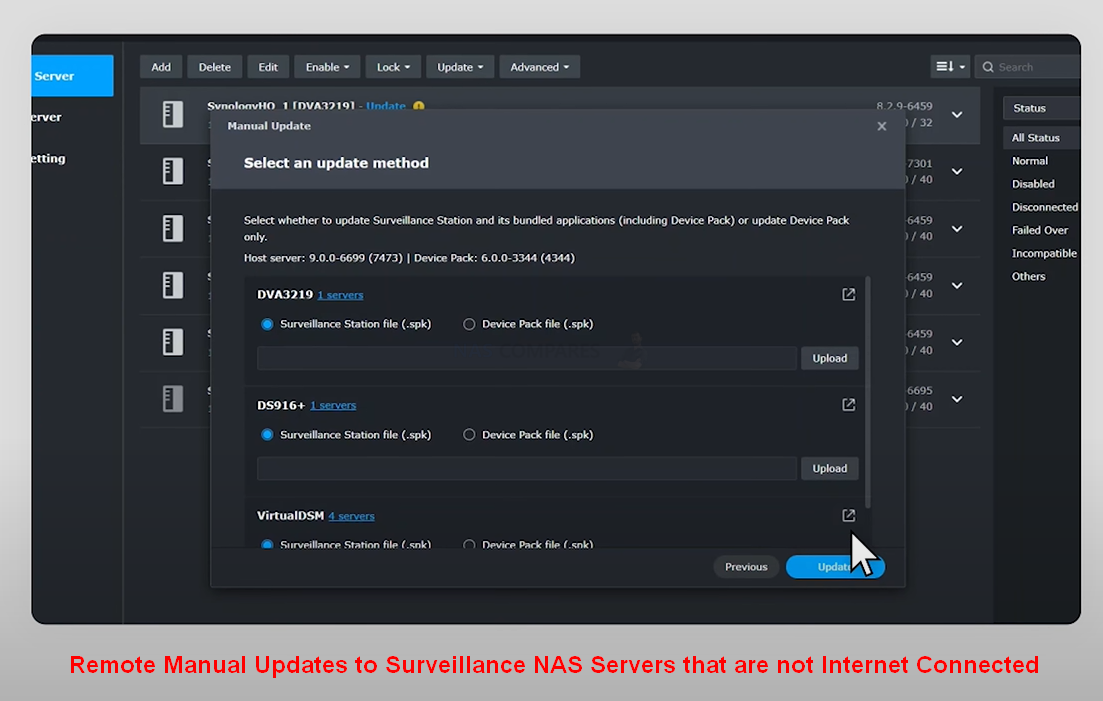Filter servers by Disabled status
This screenshot has height=701, width=1103.
[1033, 184]
